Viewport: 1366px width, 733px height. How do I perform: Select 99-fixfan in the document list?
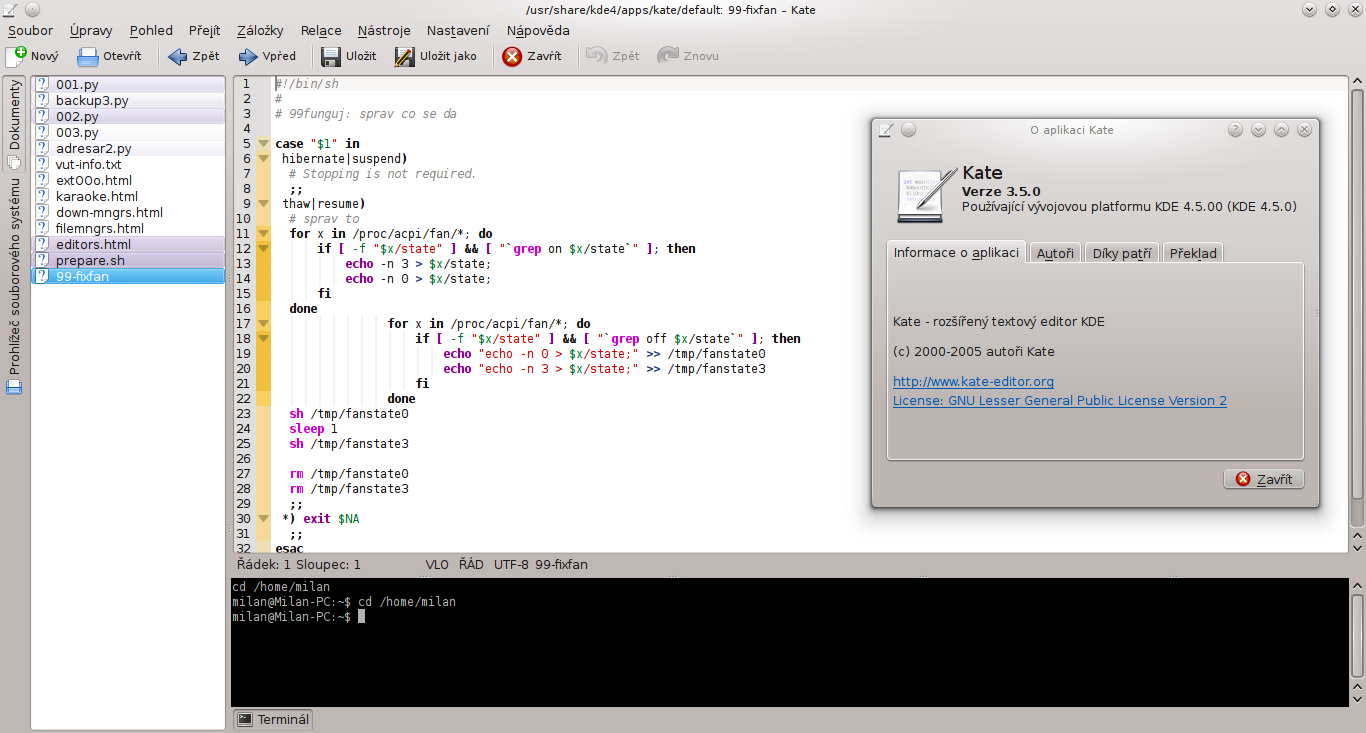(129, 277)
